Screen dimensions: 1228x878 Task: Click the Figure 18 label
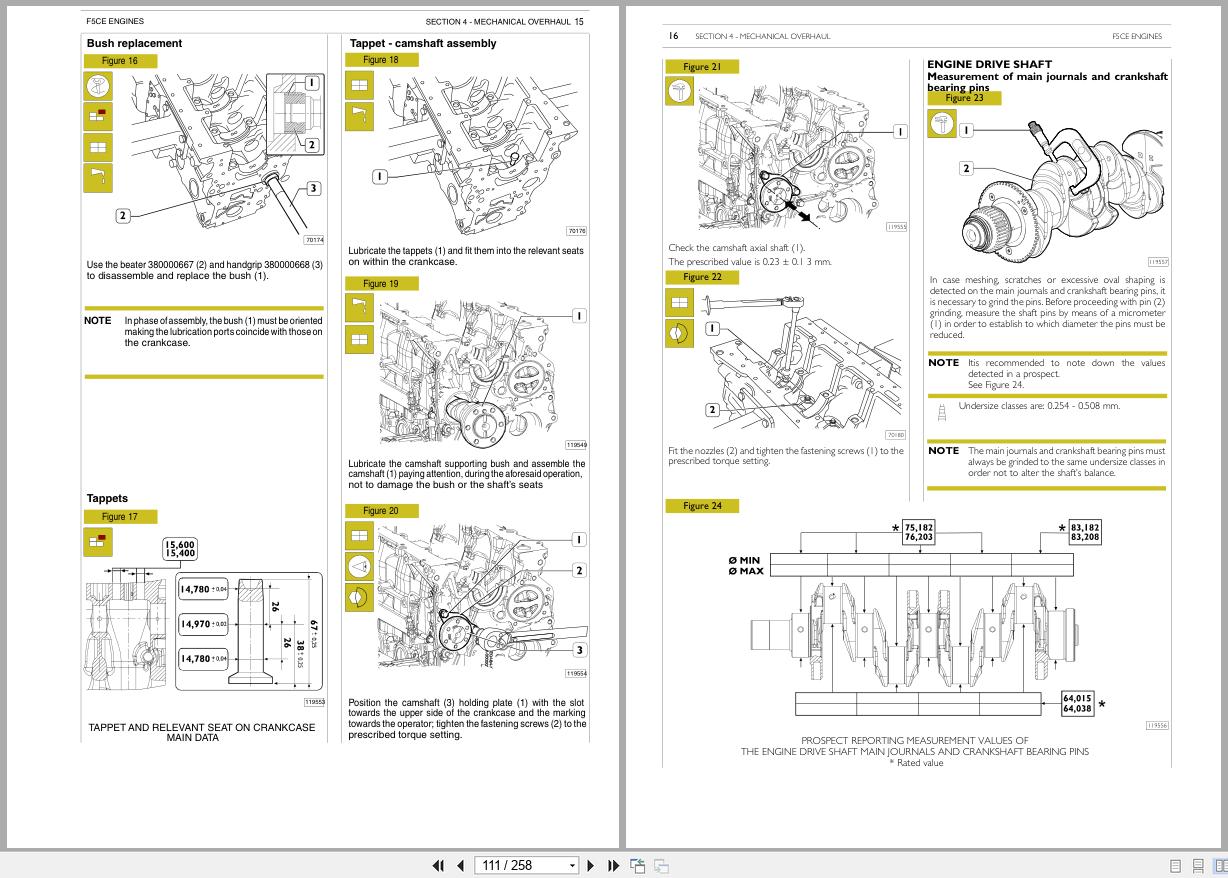tap(381, 60)
